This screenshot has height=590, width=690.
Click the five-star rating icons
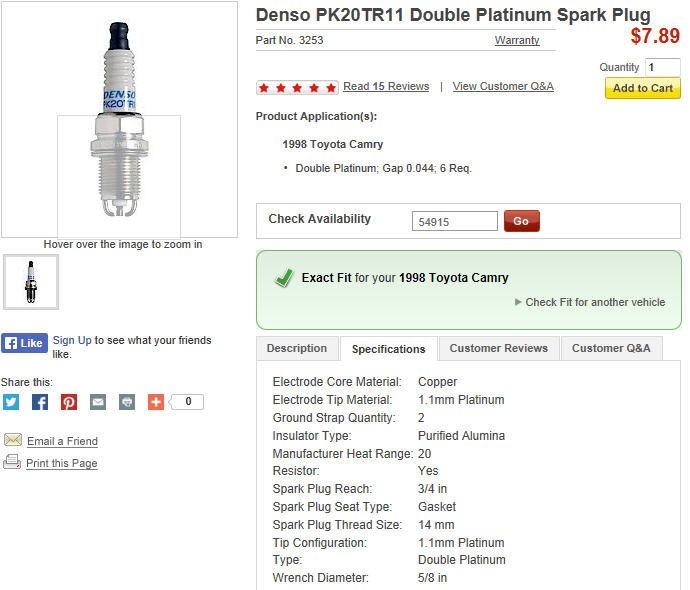tap(297, 87)
